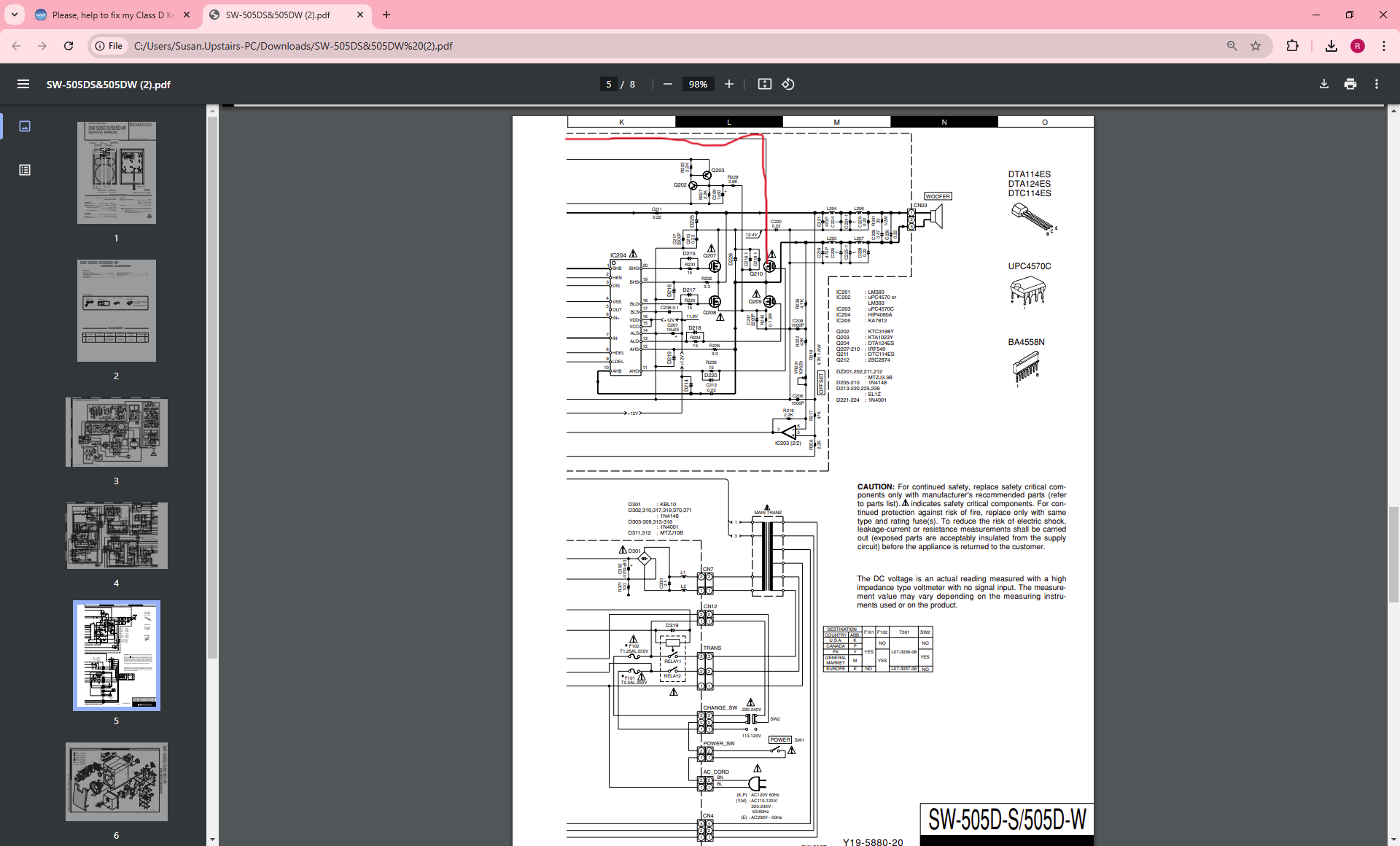Image resolution: width=1400 pixels, height=846 pixels.
Task: Open Chrome three-dot menu
Action: [1384, 46]
